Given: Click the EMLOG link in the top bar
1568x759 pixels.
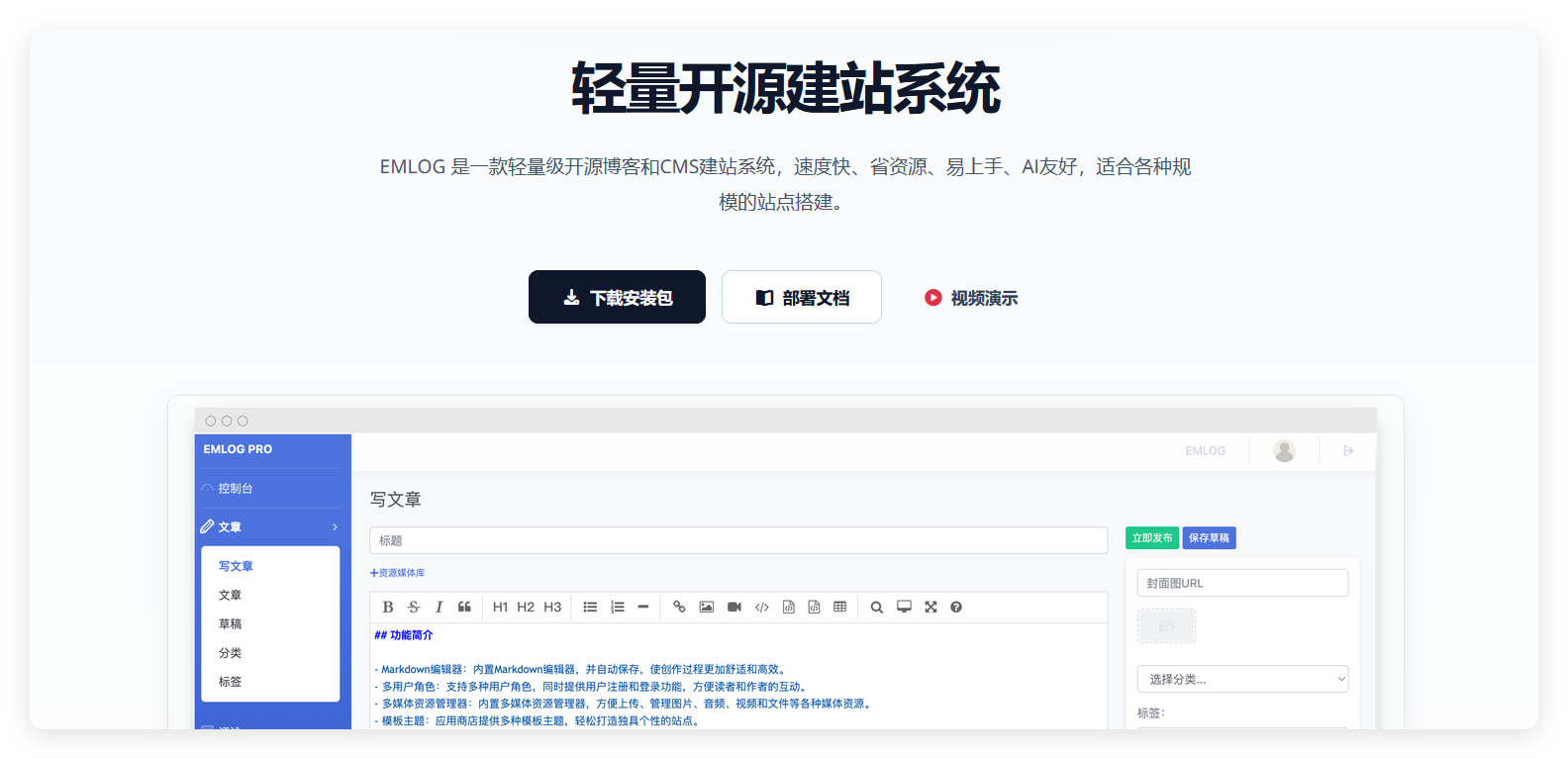Looking at the screenshot, I should click(1206, 451).
